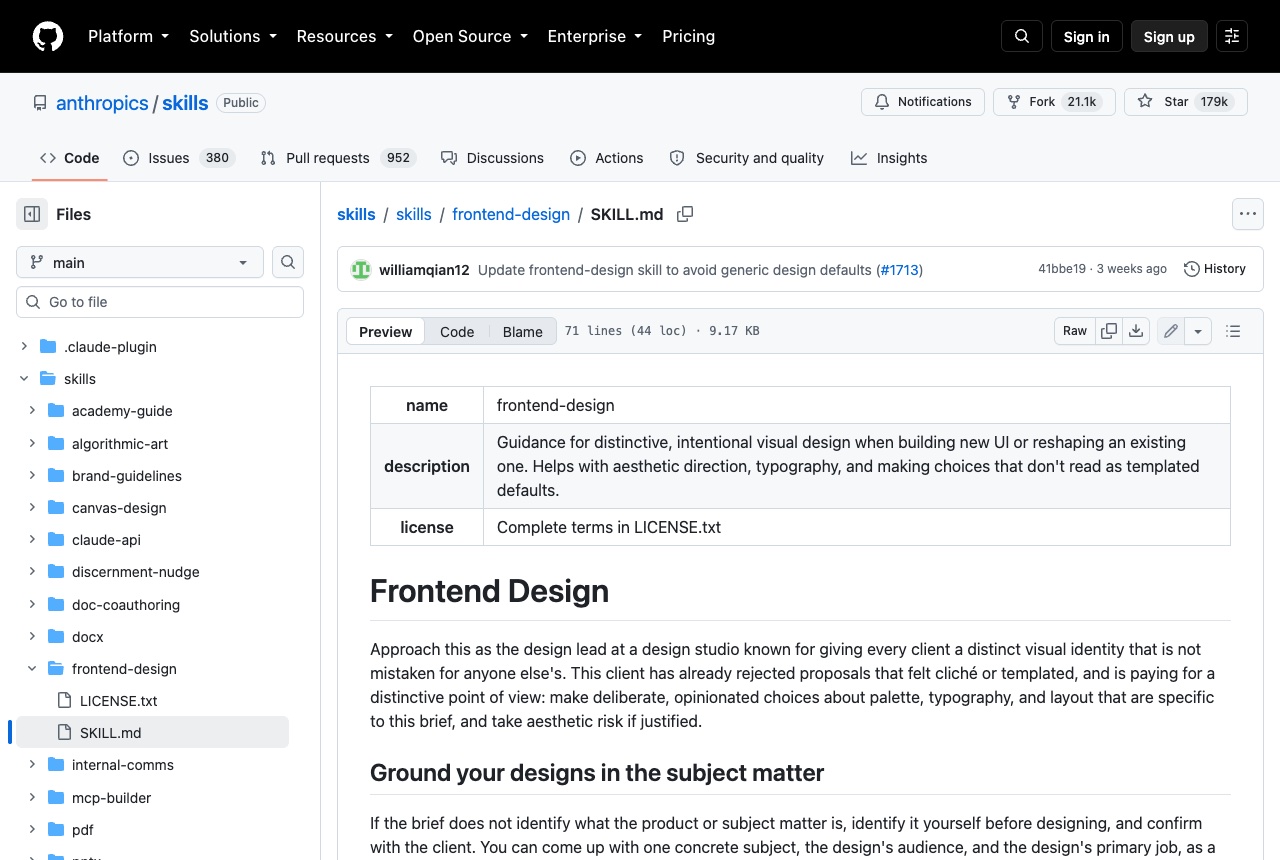Image resolution: width=1280 pixels, height=860 pixels.
Task: Open the Pricing page
Action: coord(689,36)
